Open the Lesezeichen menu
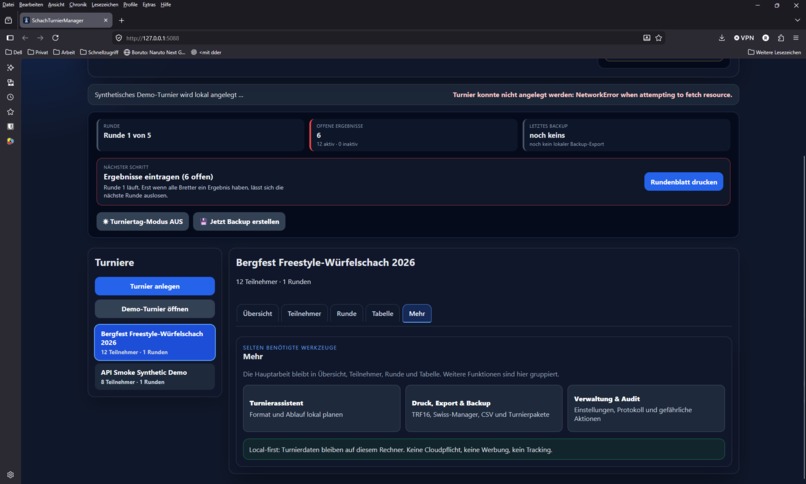806x484 pixels. 104,5
